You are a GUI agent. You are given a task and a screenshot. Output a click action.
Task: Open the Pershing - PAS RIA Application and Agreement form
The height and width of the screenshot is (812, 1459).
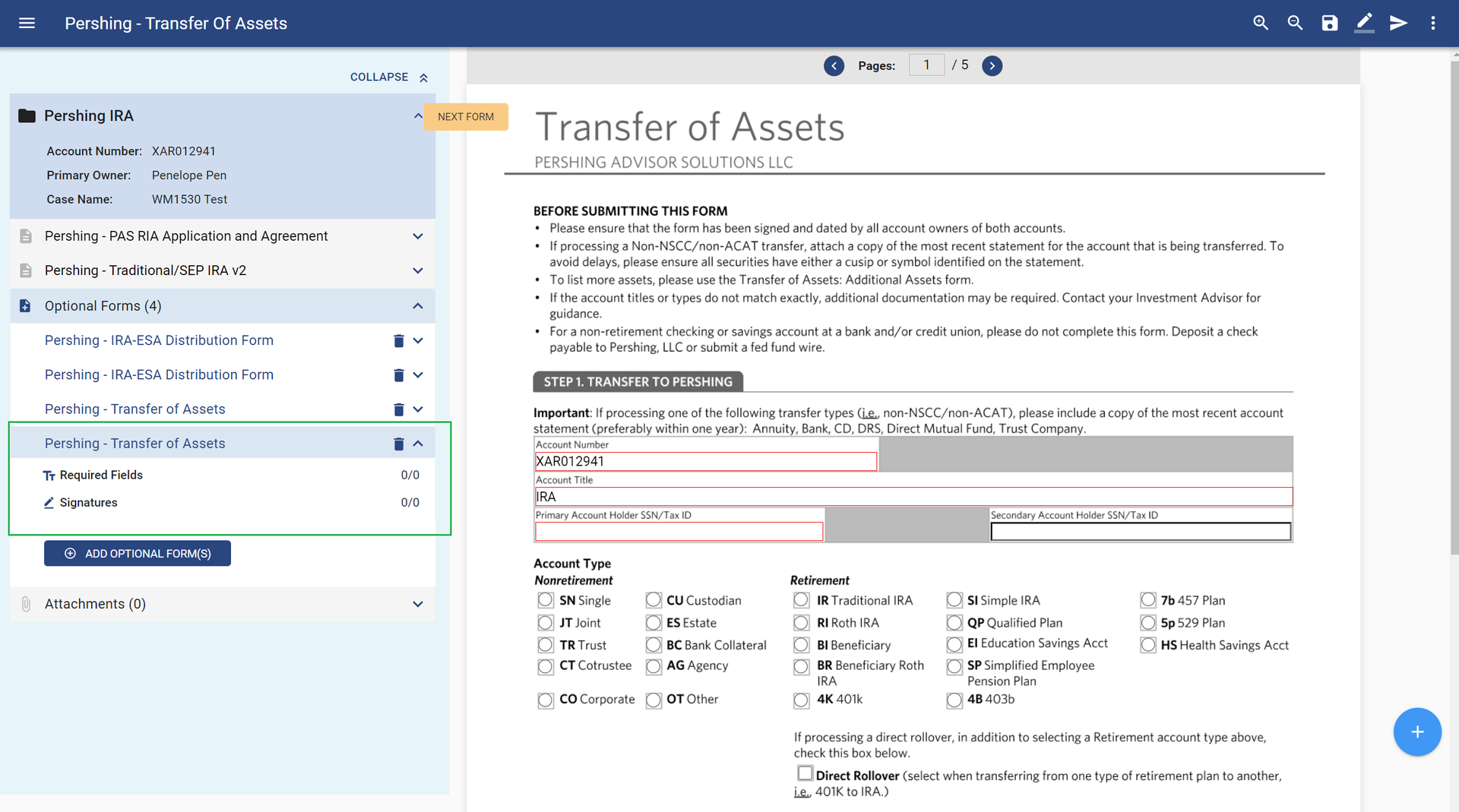tap(186, 236)
